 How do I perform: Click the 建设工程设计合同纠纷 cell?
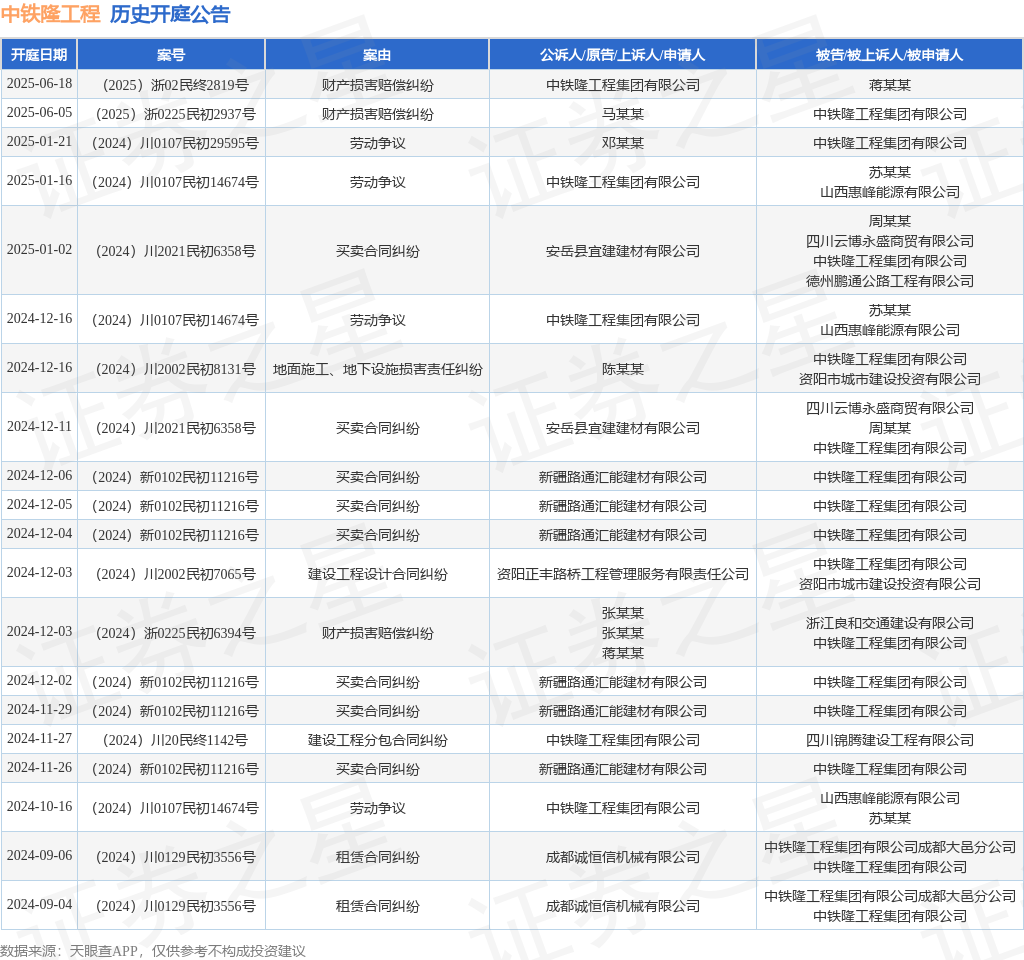click(377, 574)
